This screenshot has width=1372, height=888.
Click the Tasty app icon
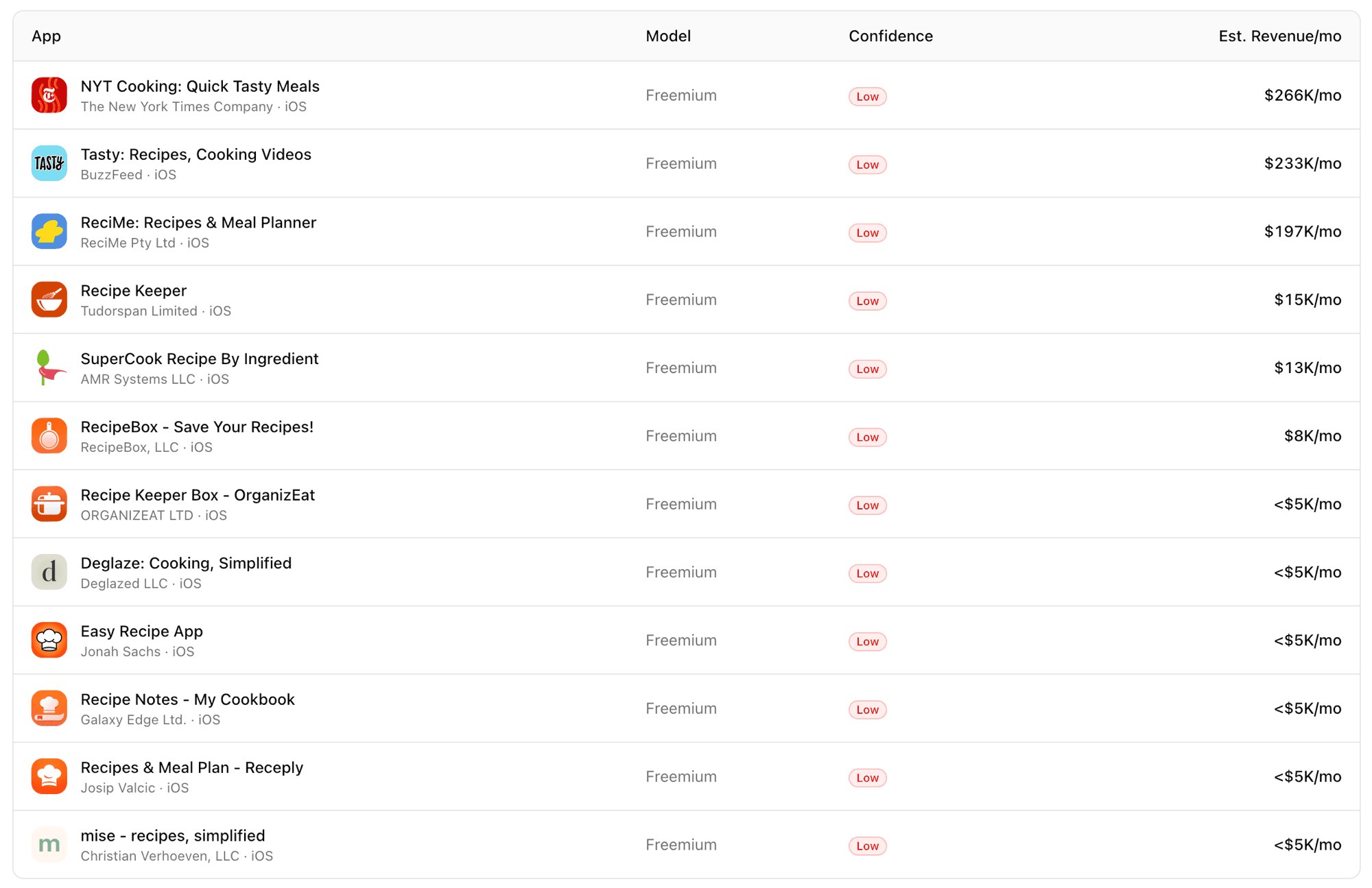pyautogui.click(x=49, y=163)
